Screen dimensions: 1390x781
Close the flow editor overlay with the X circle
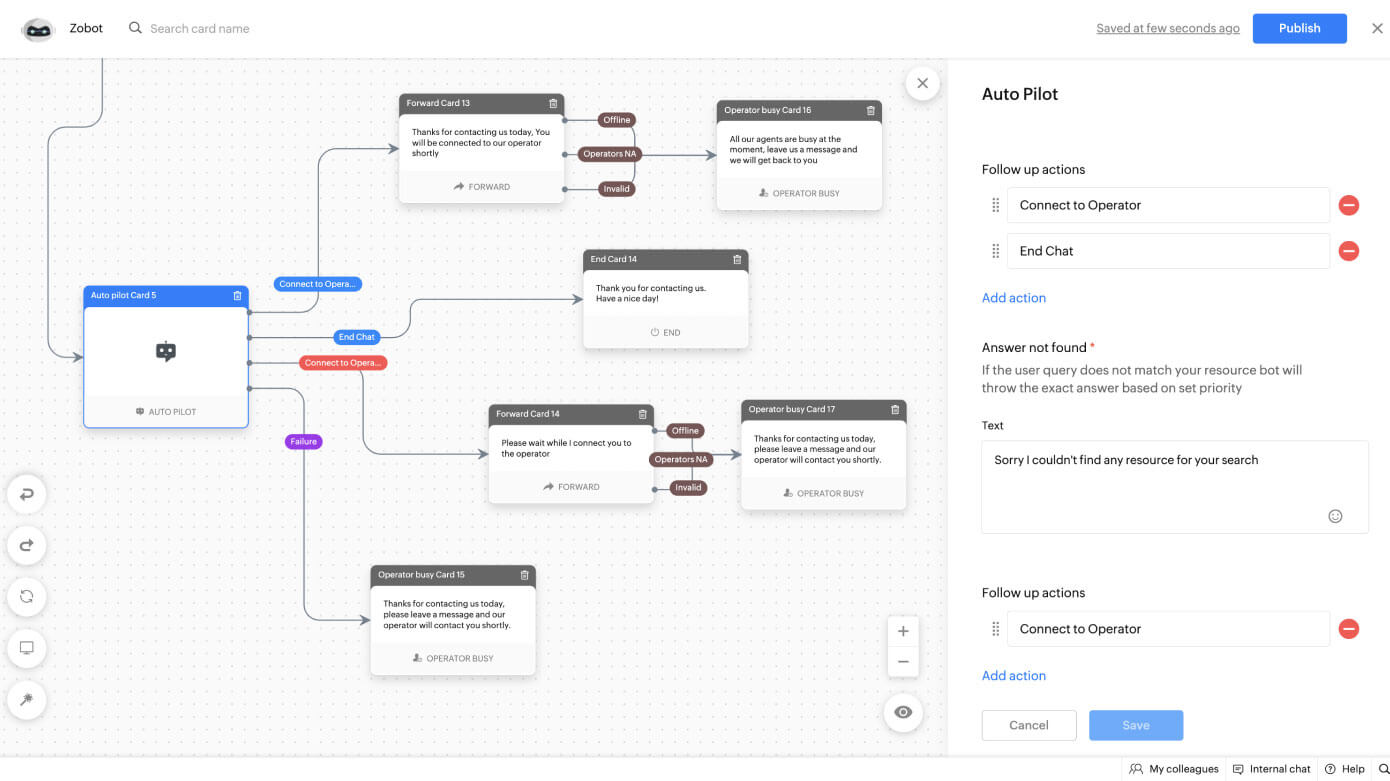click(x=922, y=83)
